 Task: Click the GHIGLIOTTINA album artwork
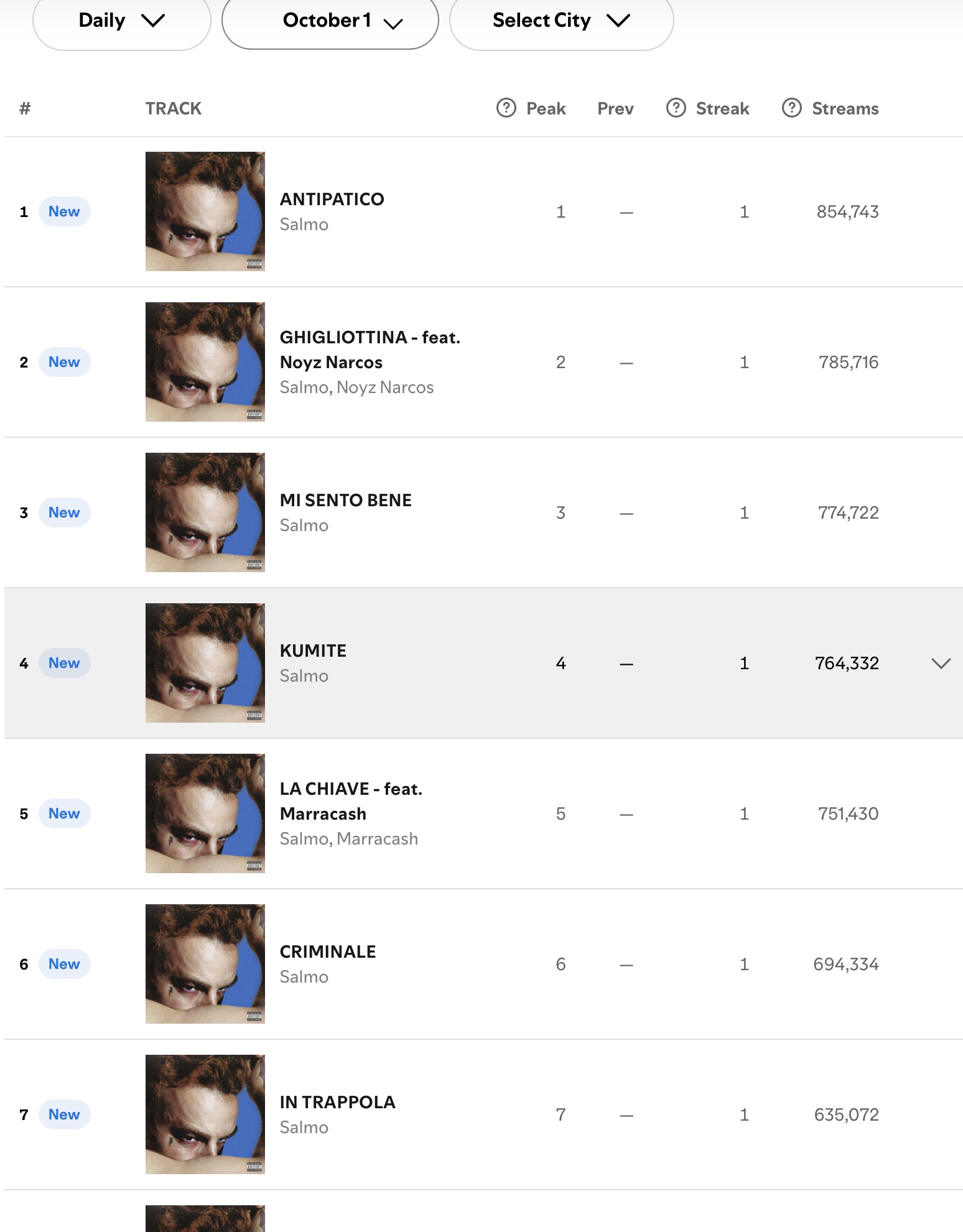(x=205, y=362)
